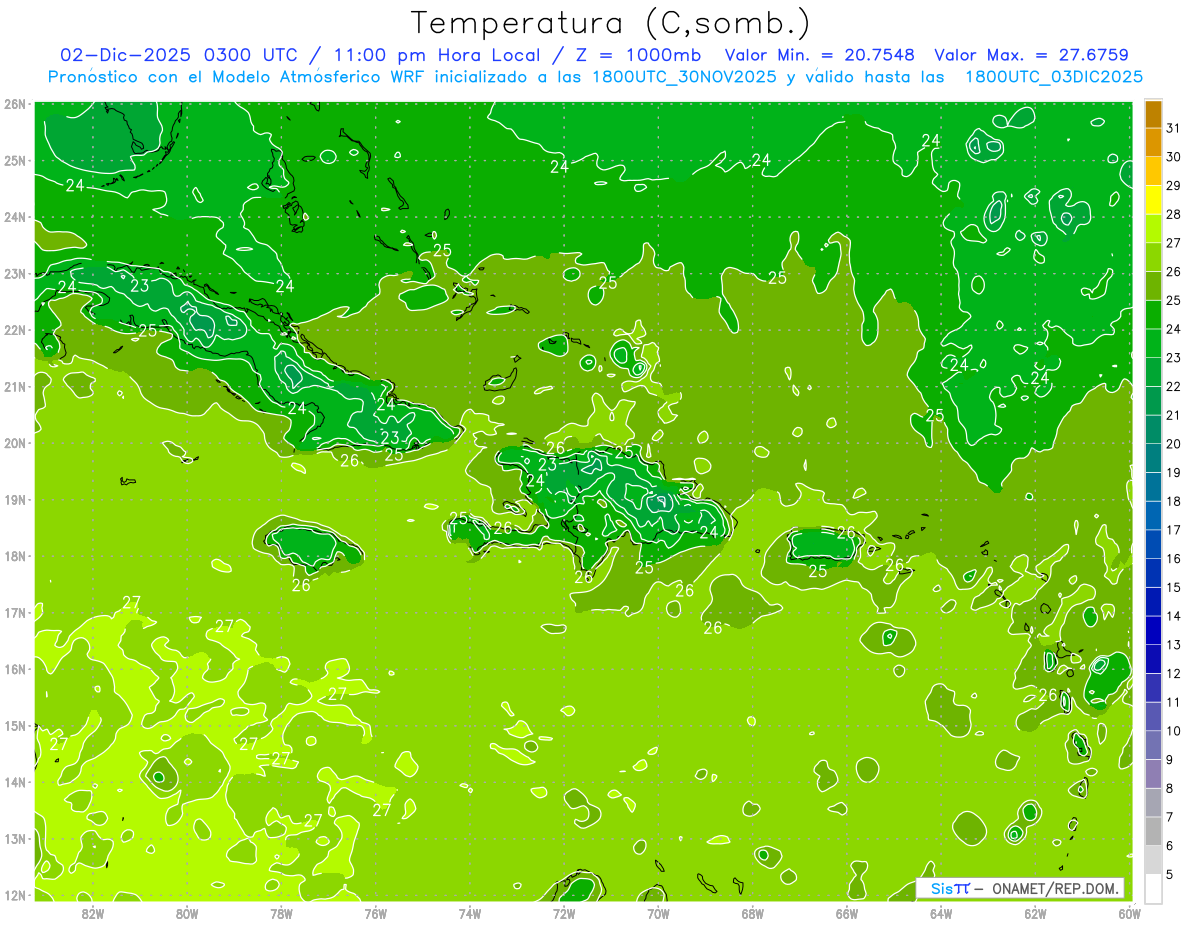
Task: Click the title "Temperatura (C,somb.)"
Action: point(611,23)
